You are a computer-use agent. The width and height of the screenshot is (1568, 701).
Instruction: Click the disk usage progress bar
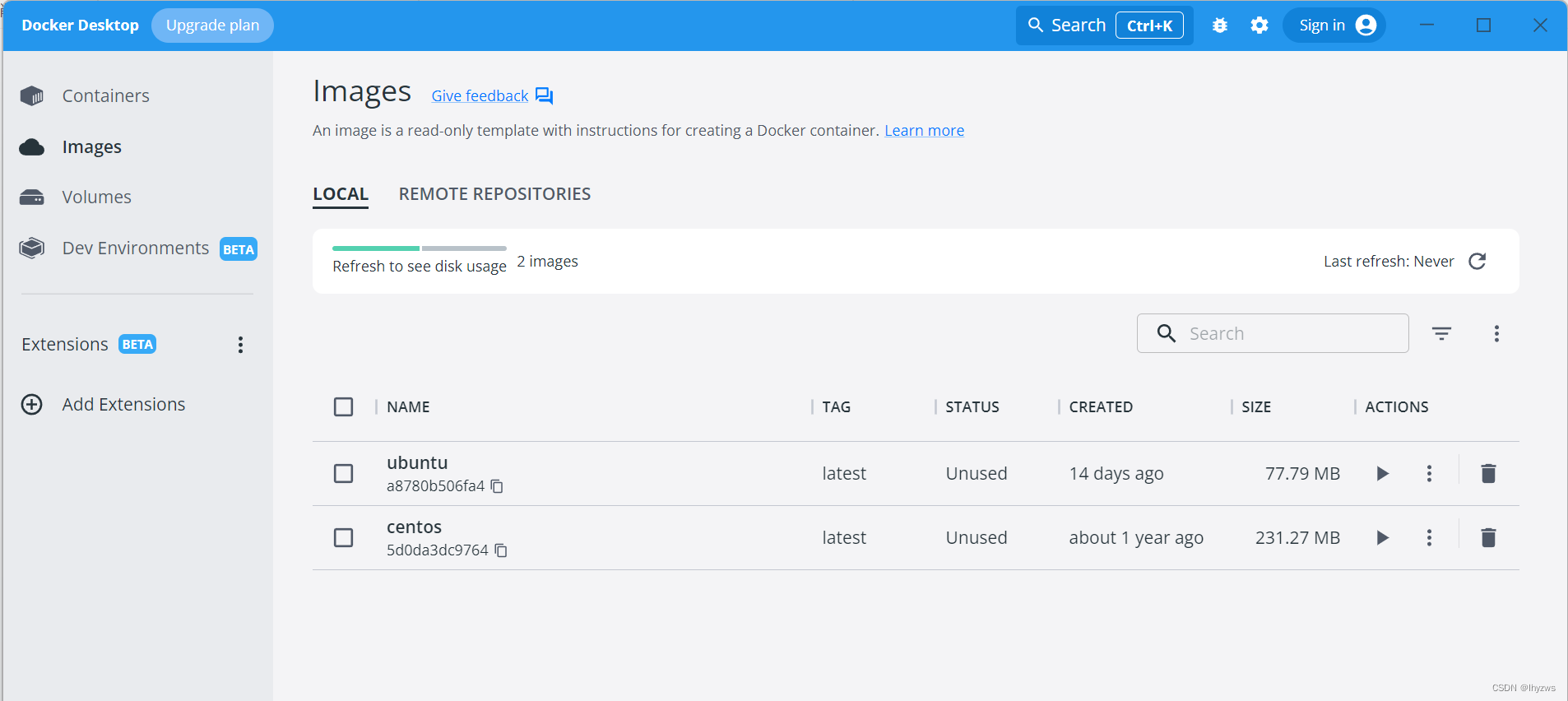pyautogui.click(x=420, y=248)
